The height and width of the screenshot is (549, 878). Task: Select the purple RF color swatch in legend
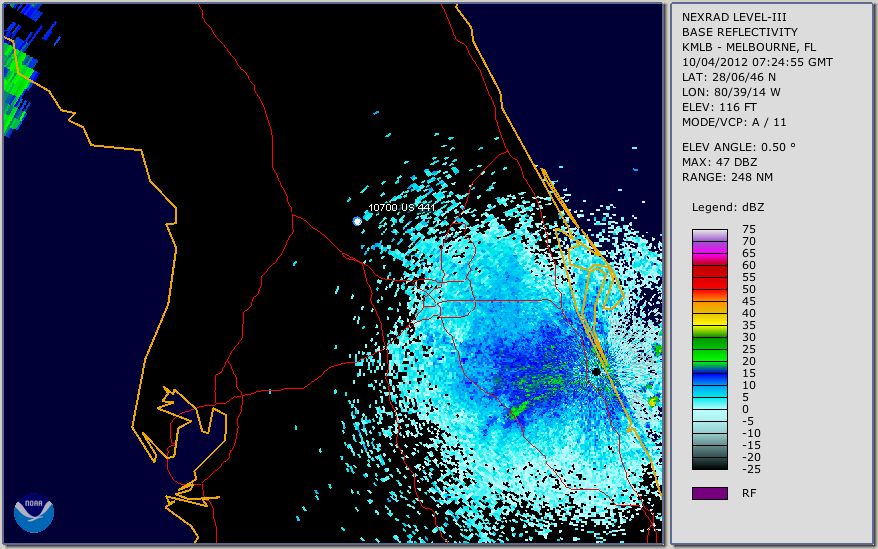click(x=709, y=493)
